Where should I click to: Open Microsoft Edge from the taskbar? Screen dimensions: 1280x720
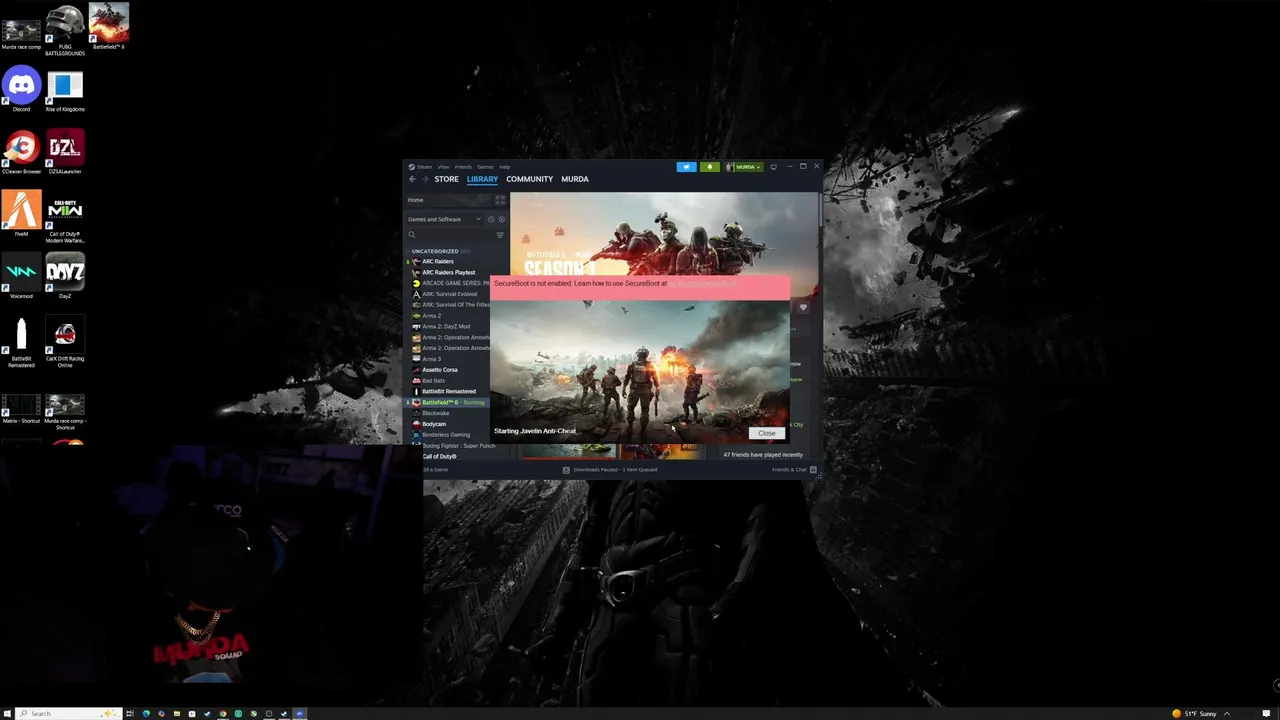coord(146,713)
